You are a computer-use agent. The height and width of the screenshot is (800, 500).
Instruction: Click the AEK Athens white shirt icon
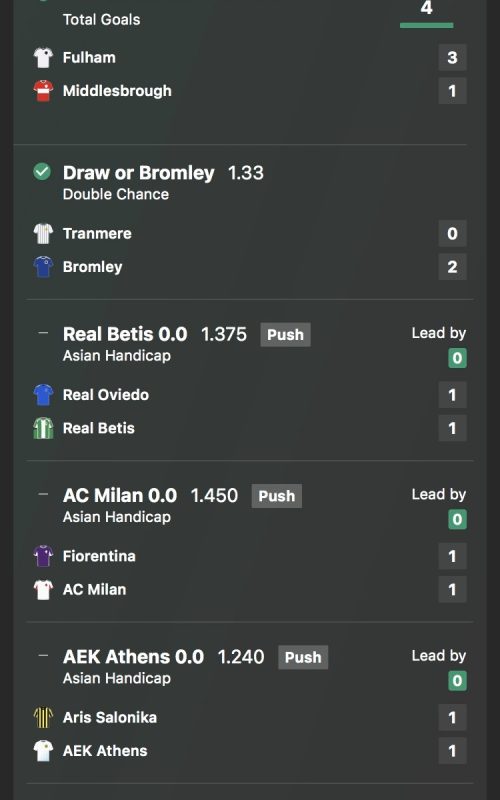tap(43, 751)
